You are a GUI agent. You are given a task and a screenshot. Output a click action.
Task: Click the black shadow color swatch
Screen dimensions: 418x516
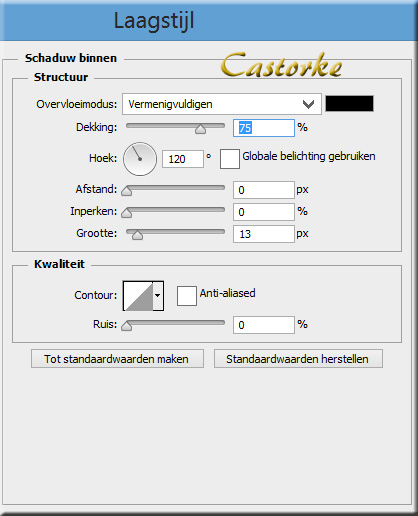[x=349, y=104]
